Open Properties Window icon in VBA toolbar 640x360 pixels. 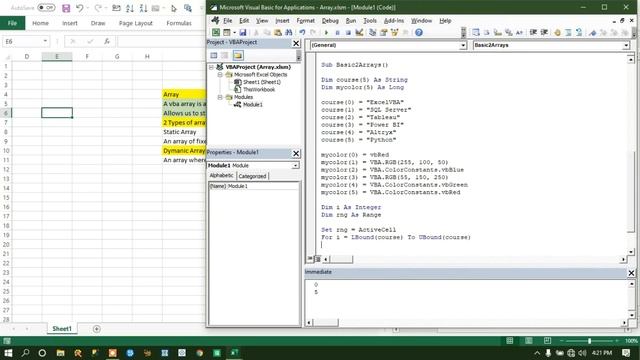(x=383, y=33)
